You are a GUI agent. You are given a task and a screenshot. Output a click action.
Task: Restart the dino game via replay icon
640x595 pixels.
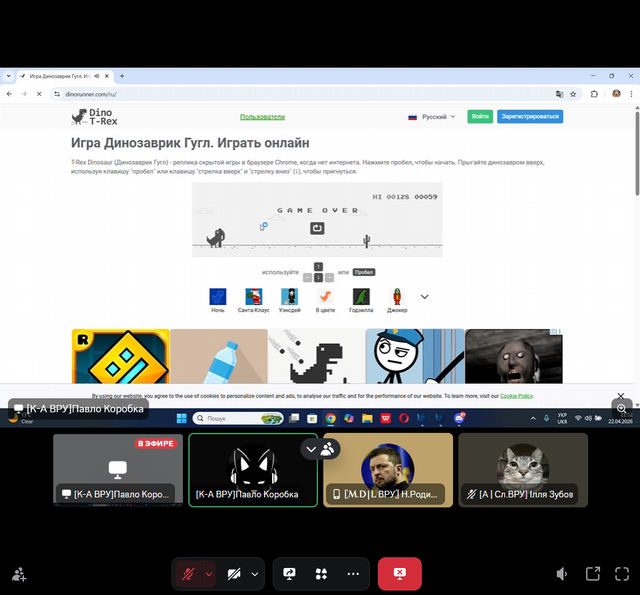point(317,228)
